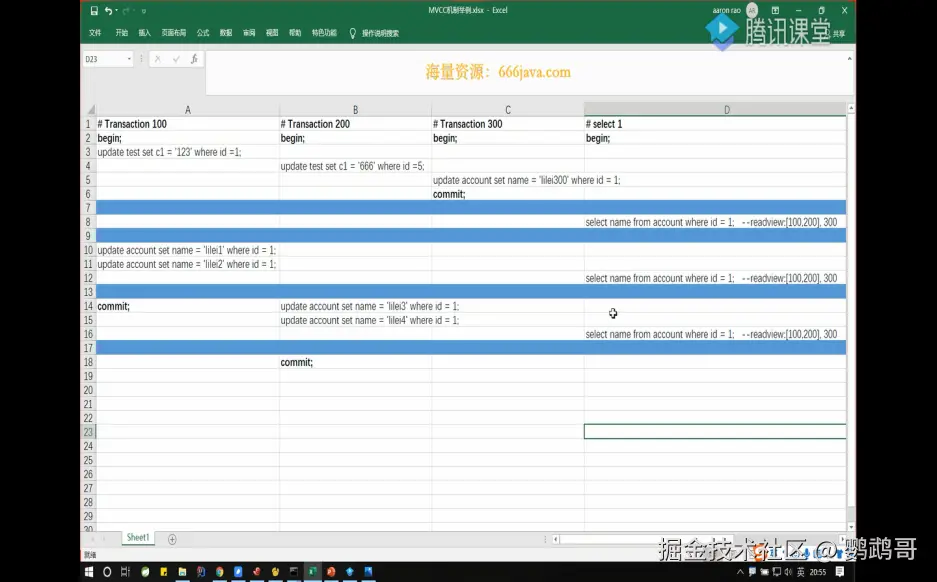
Task: Select cell updating name to 'lilei3'
Action: pyautogui.click(x=355, y=306)
